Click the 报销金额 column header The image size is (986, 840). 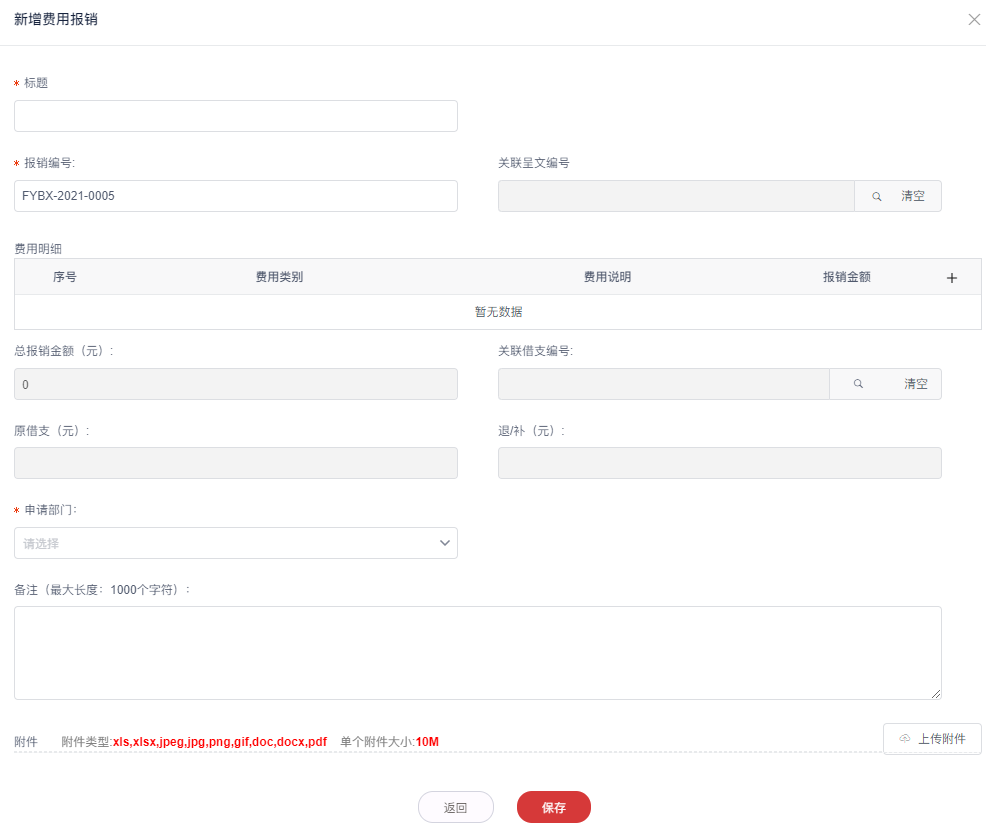tap(846, 277)
